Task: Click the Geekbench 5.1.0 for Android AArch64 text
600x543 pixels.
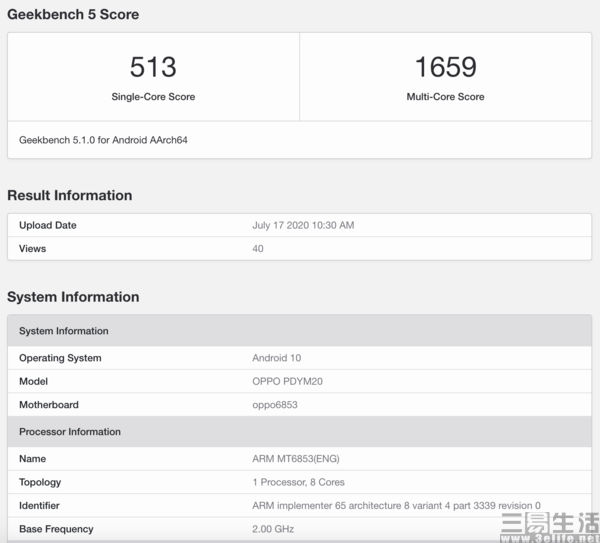Action: point(103,140)
